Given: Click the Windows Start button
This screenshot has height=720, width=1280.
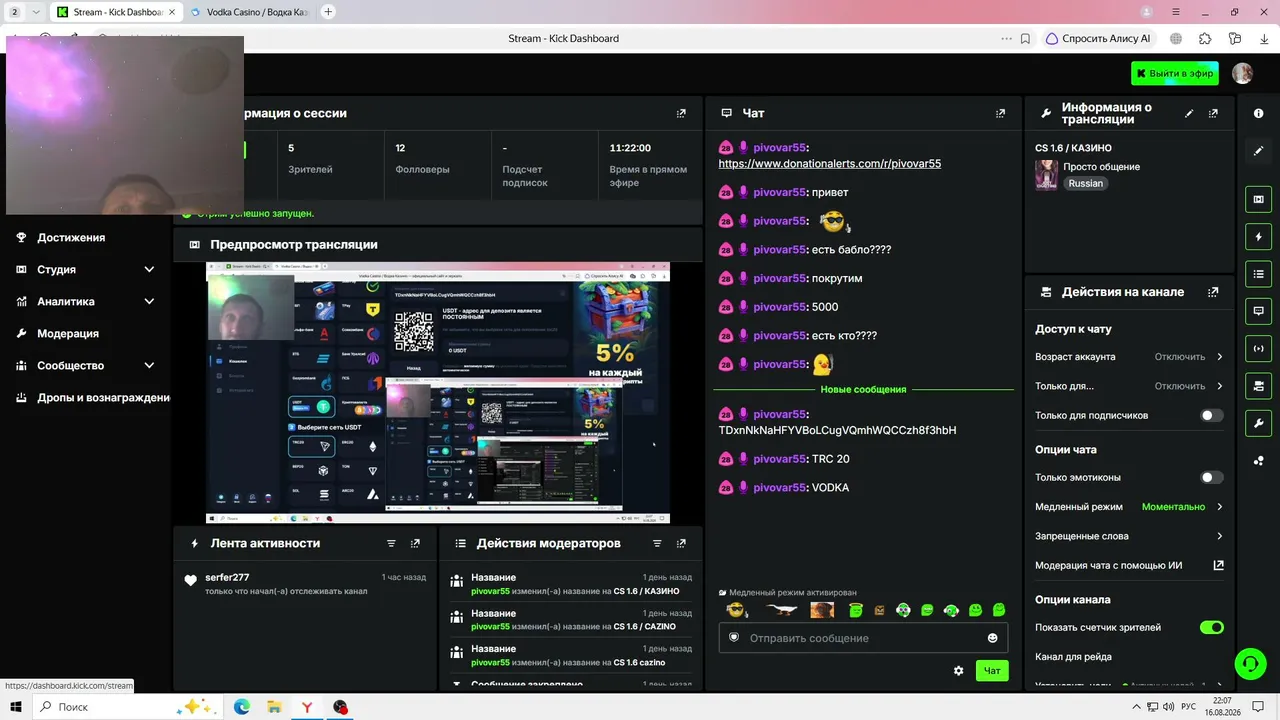Looking at the screenshot, I should (16, 707).
